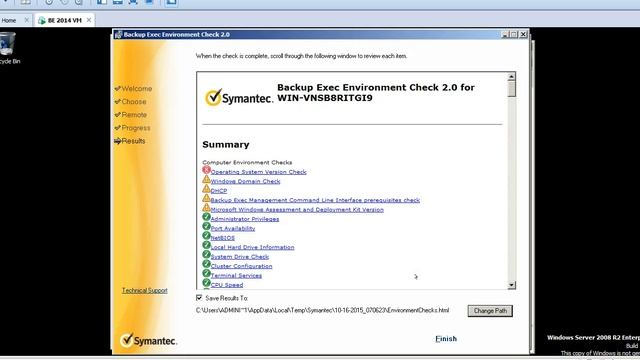Image resolution: width=640 pixels, height=360 pixels.
Task: Click the green check icon beside Cluster Configuration
Action: 207,264
